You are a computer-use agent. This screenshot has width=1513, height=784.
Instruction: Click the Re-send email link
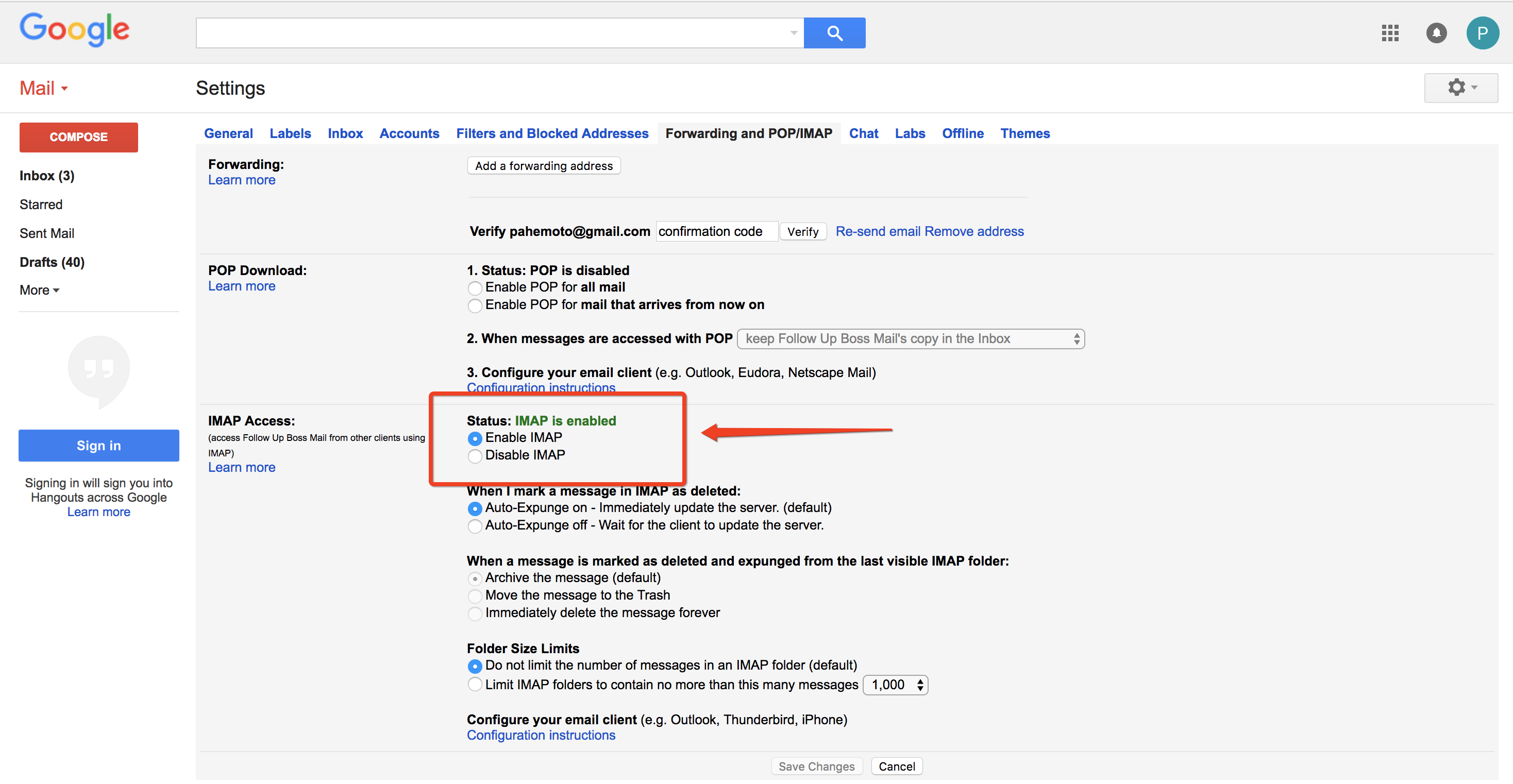pyautogui.click(x=878, y=231)
